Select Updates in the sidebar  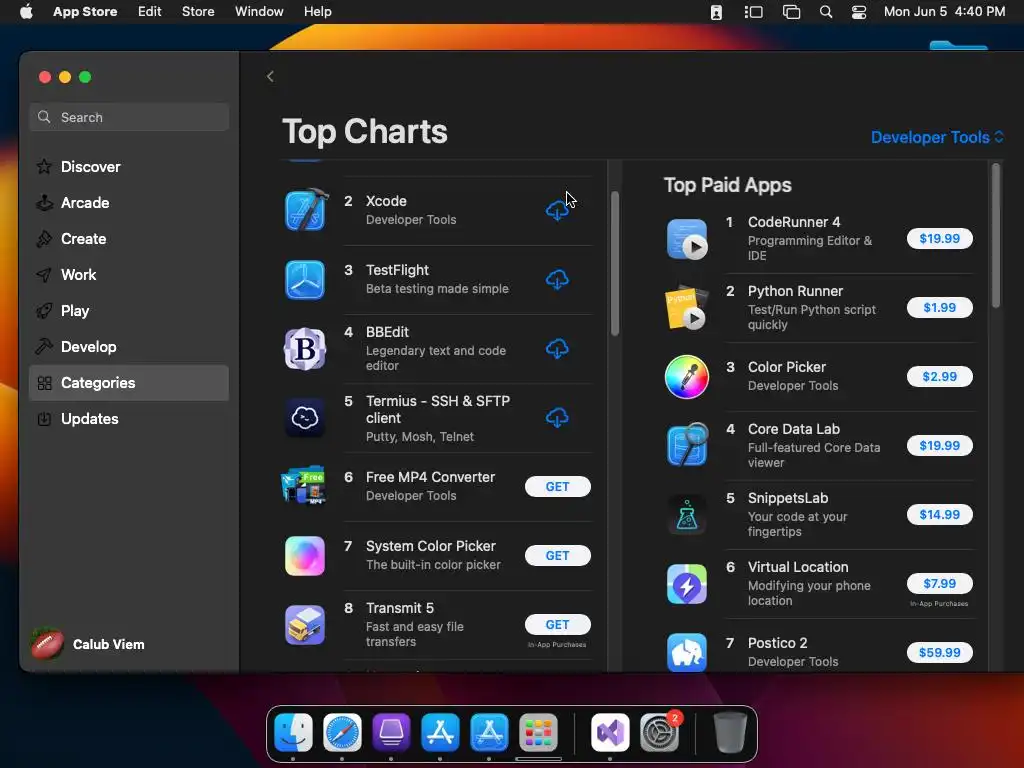coord(129,419)
